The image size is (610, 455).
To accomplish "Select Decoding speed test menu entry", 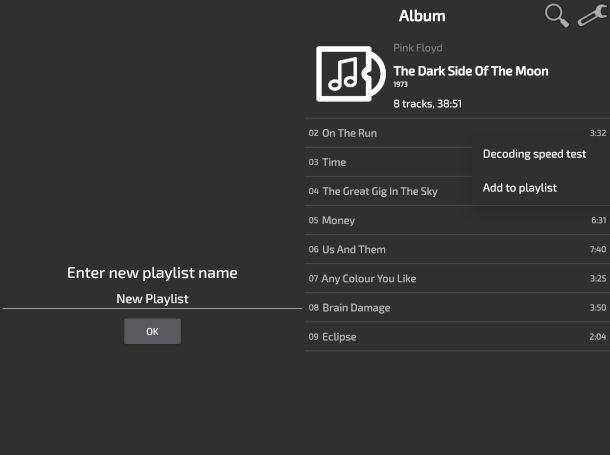I will pyautogui.click(x=534, y=154).
